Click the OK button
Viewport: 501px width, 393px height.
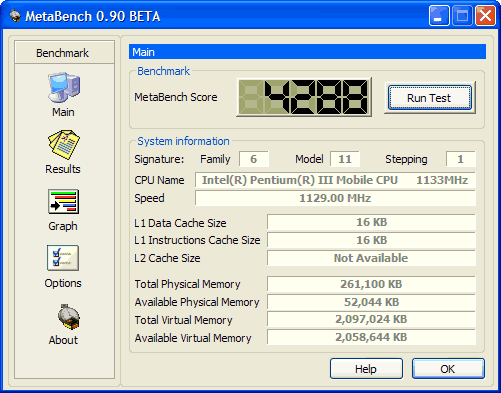pyautogui.click(x=448, y=369)
